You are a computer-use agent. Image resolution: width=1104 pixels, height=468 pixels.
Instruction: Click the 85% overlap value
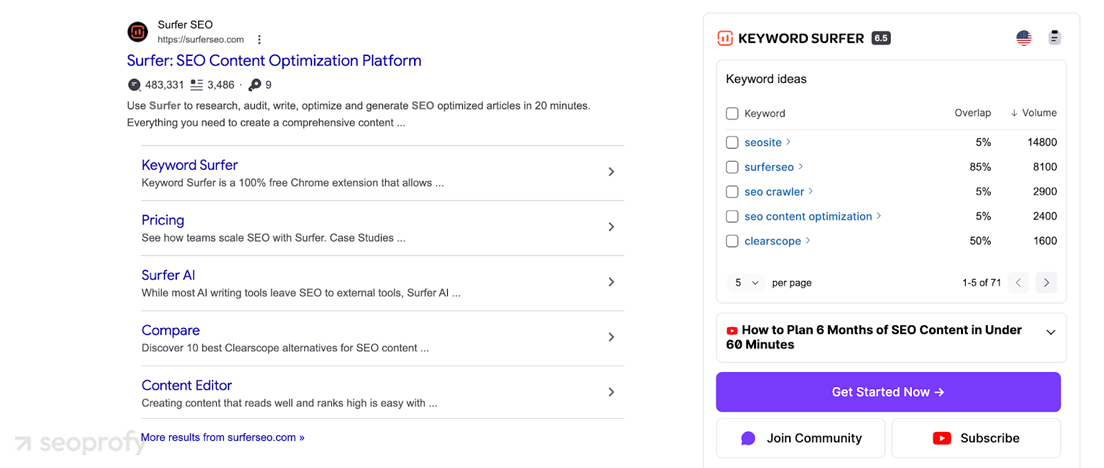(980, 167)
